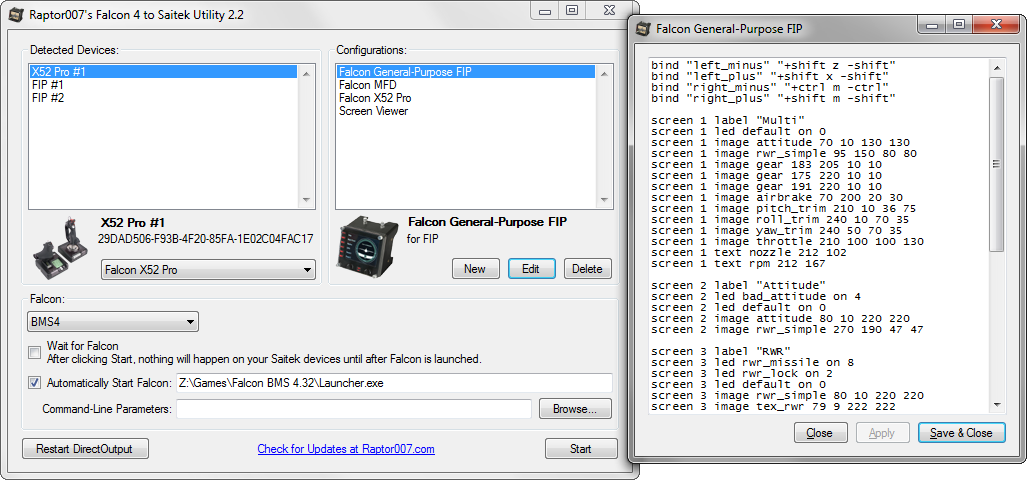Click the line screen 2 led bad_attitude on 4
Viewport: 1027px width, 480px height.
coord(756,297)
